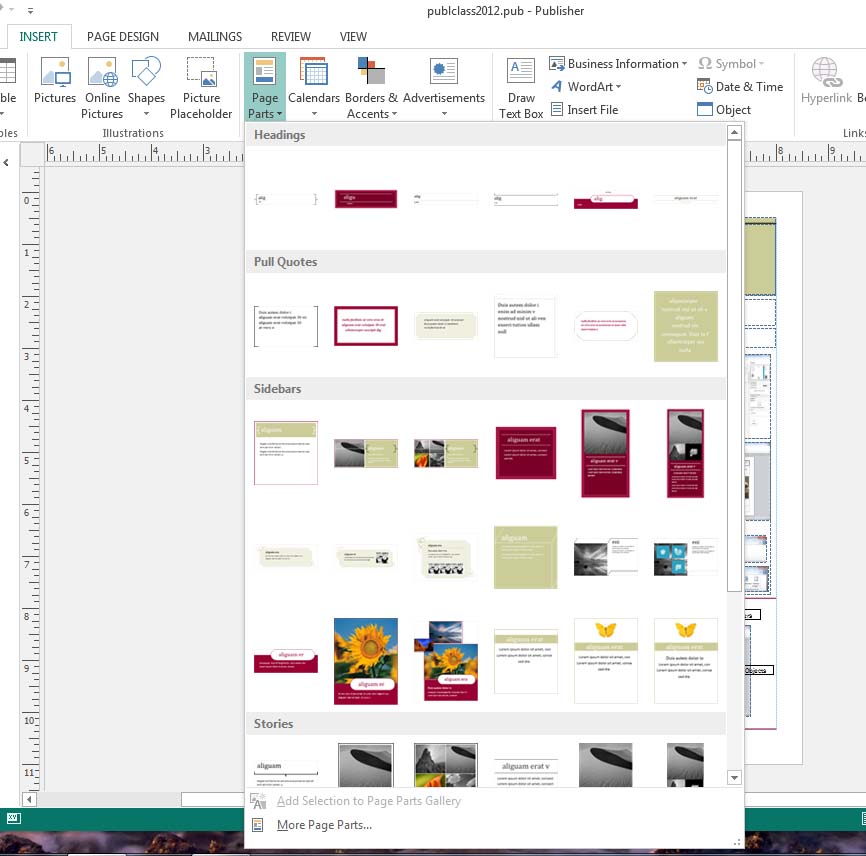Insert a Hyperlink

[x=827, y=85]
